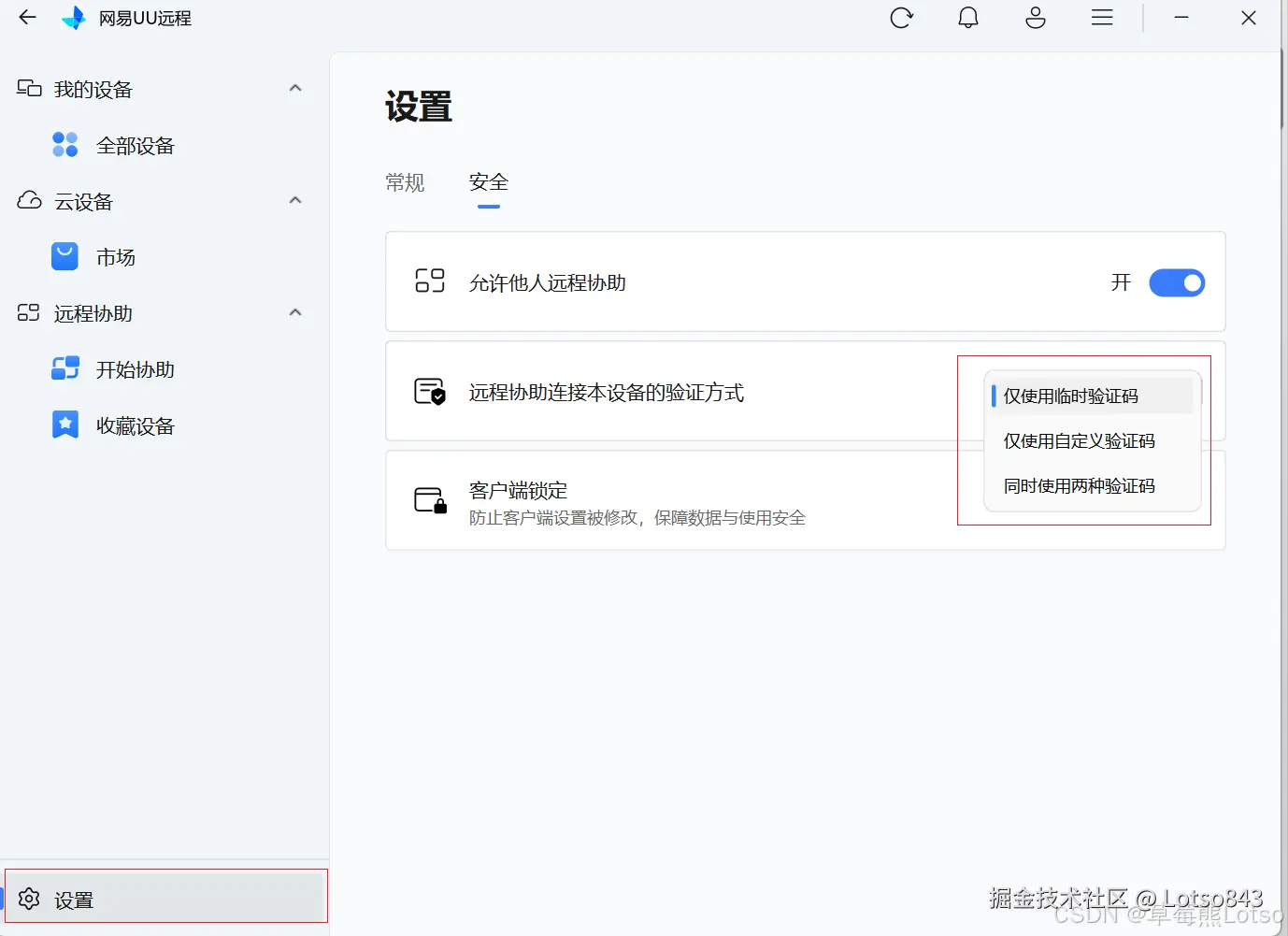Switch to the 常规 settings tab
The width and height of the screenshot is (1288, 936).
405,182
